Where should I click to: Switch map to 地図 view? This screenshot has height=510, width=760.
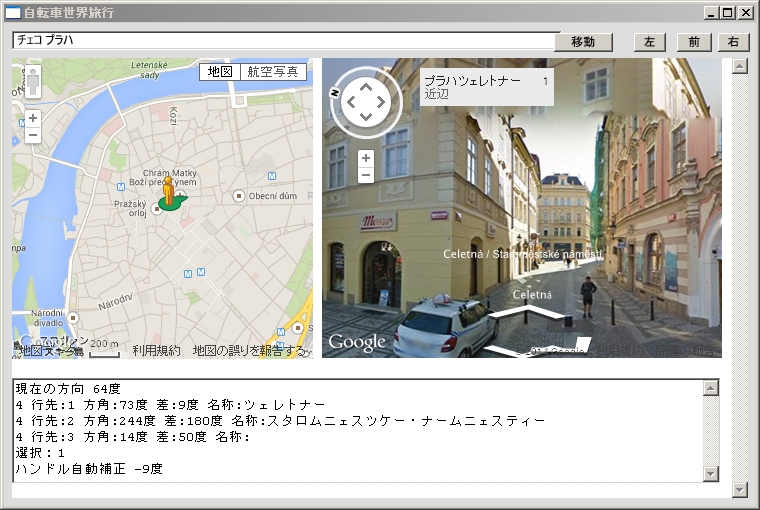click(220, 72)
